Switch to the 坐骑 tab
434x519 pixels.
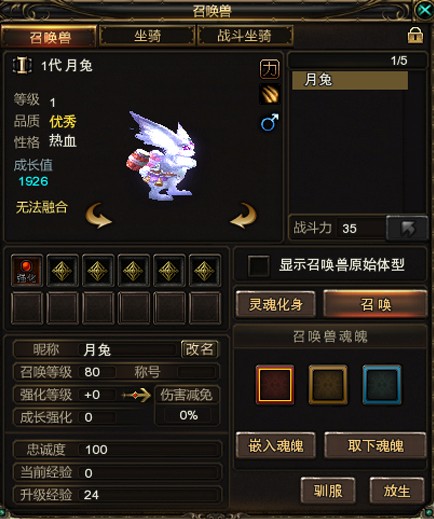pos(147,35)
